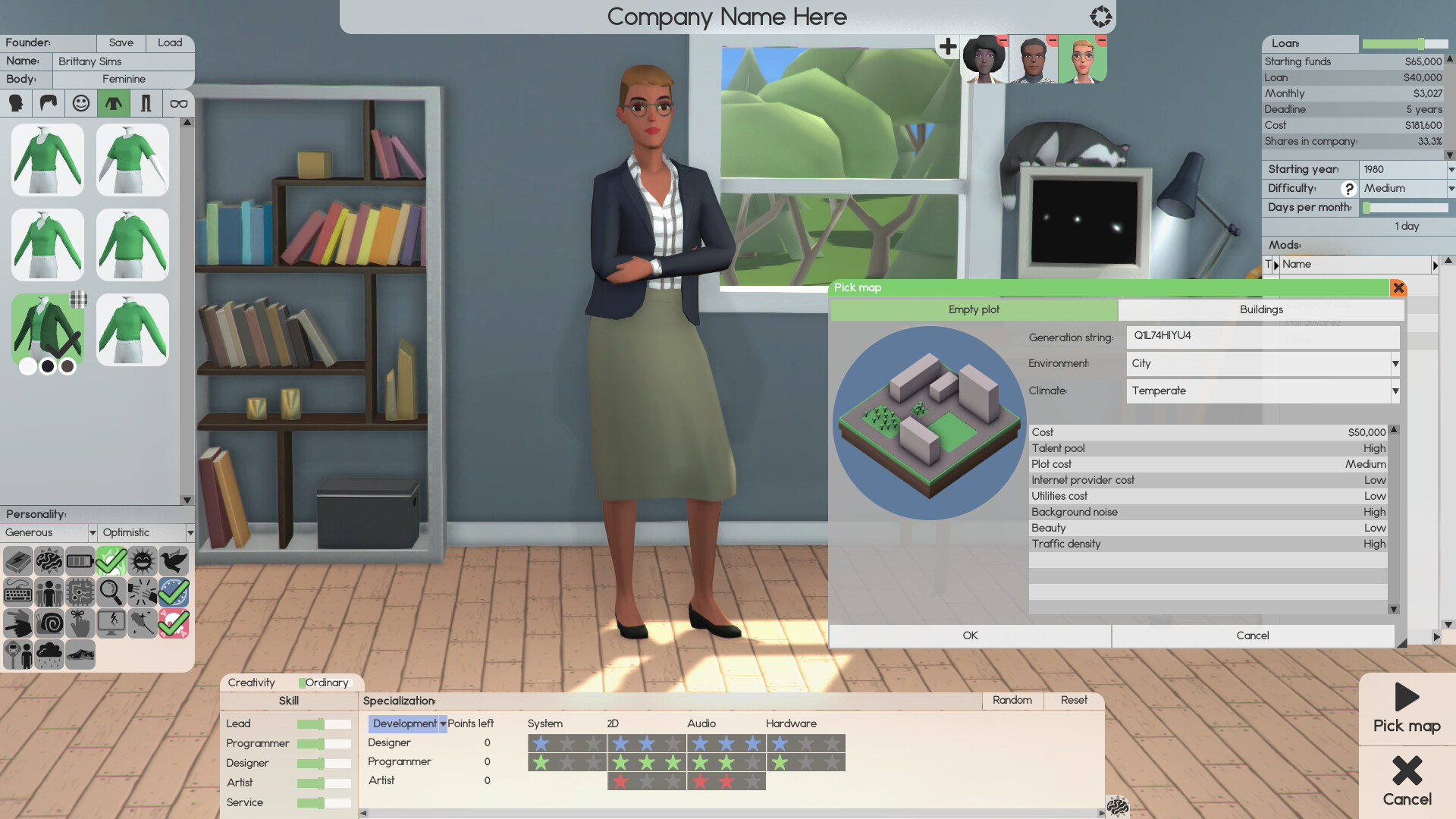
Task: Toggle Programmer specialization checkbox
Action: 397,761
